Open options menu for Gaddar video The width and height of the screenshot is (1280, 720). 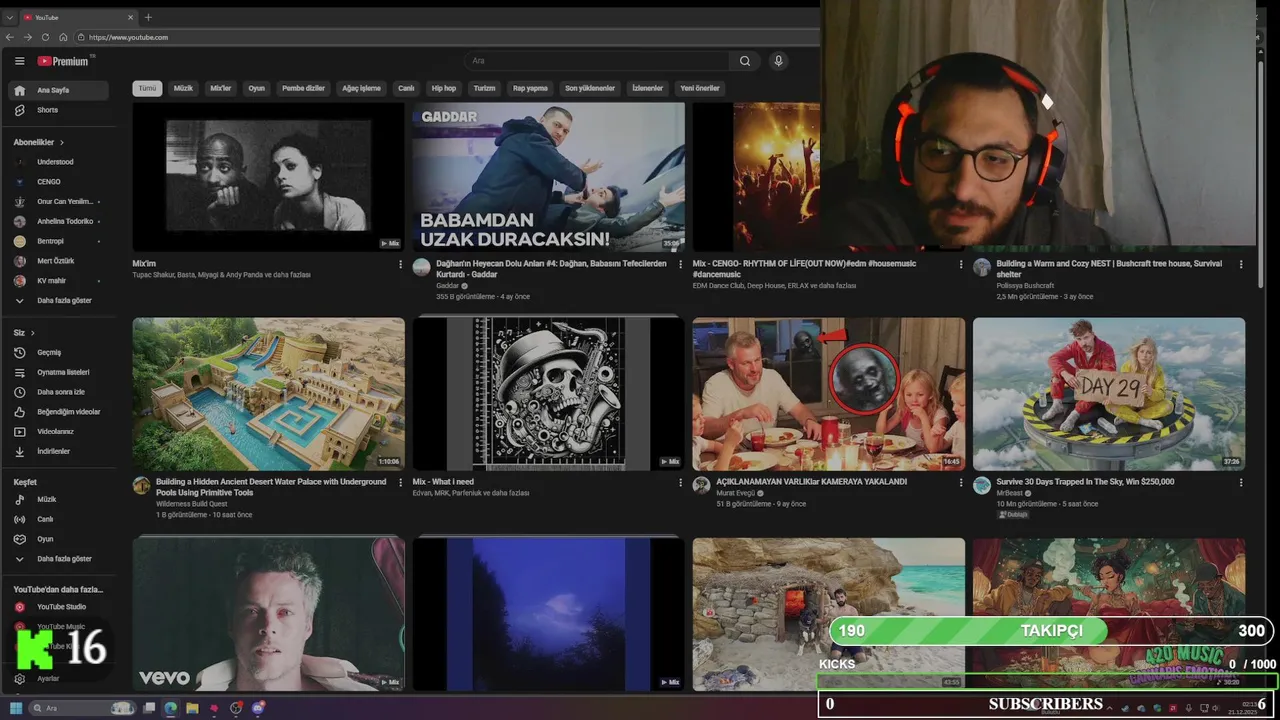click(x=681, y=265)
